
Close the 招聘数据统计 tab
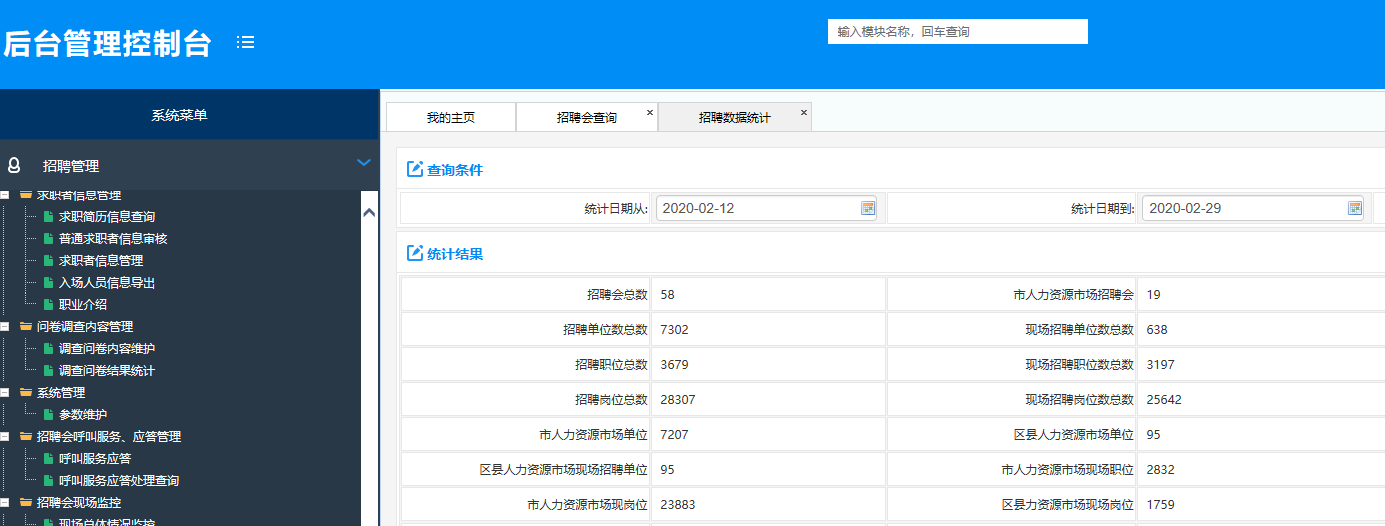(x=803, y=112)
